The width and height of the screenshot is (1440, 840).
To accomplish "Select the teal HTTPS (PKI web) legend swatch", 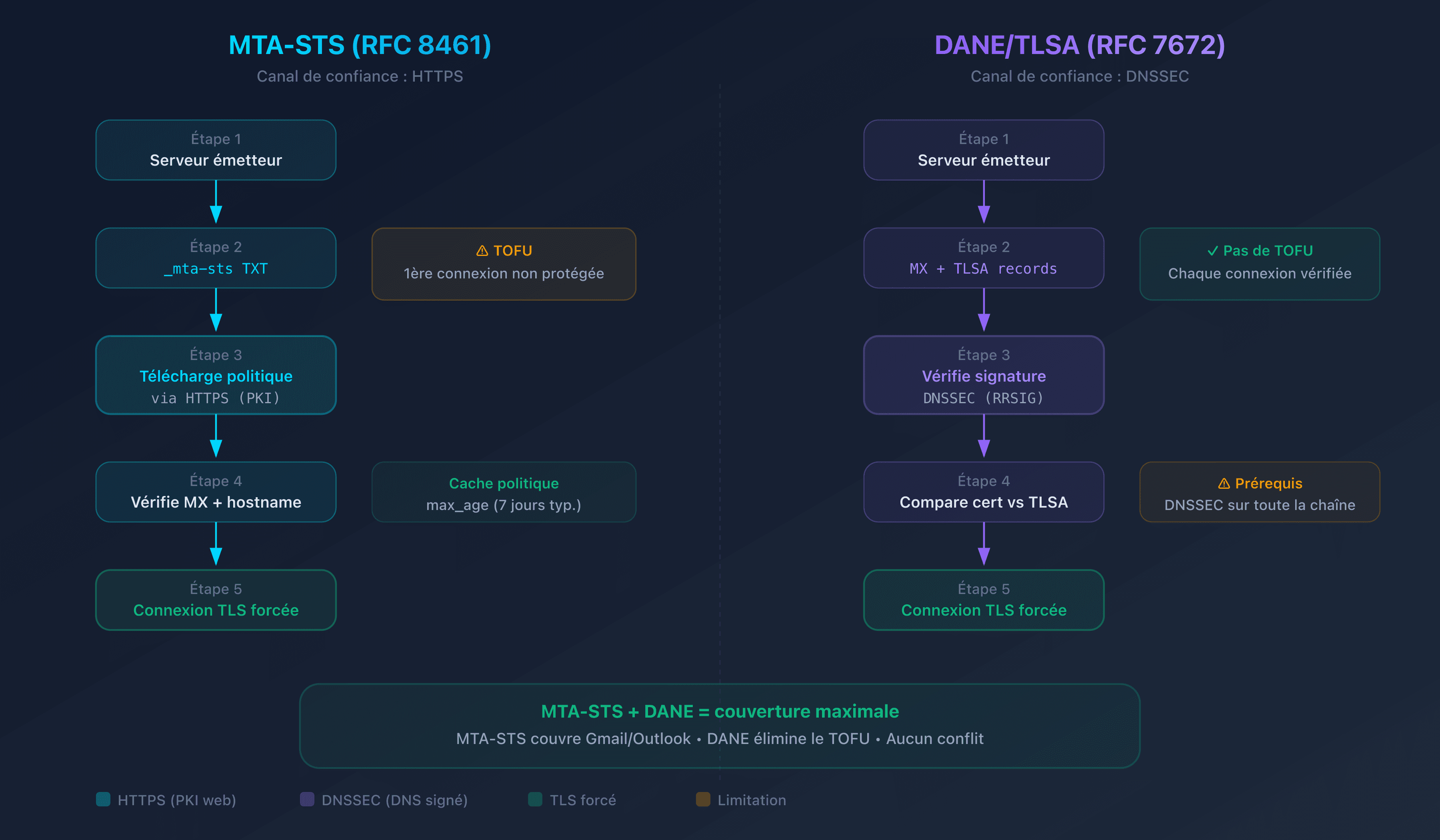I will click(104, 800).
